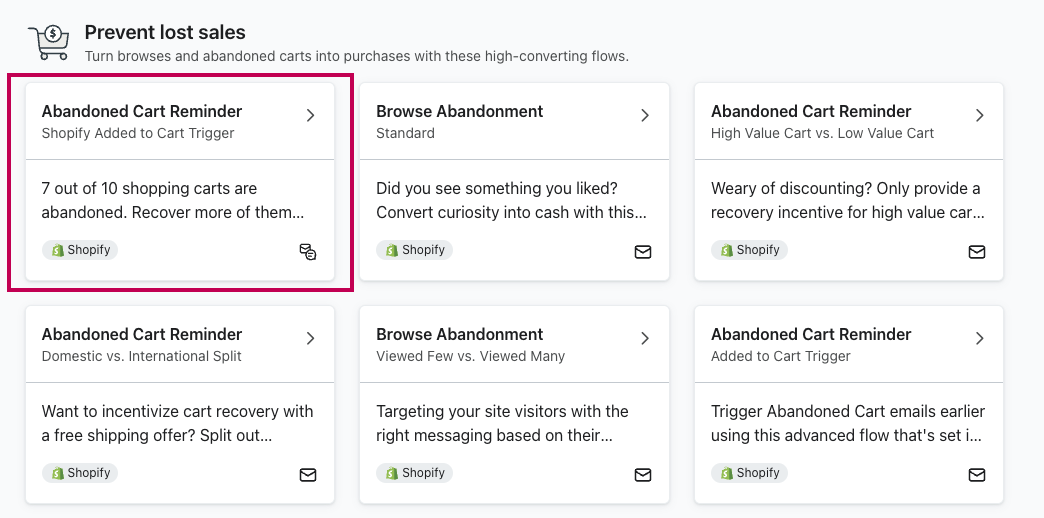Open Abandoned Cart Reminder title above 'Domestic vs. International Split'
This screenshot has width=1044, height=518.
pos(142,334)
